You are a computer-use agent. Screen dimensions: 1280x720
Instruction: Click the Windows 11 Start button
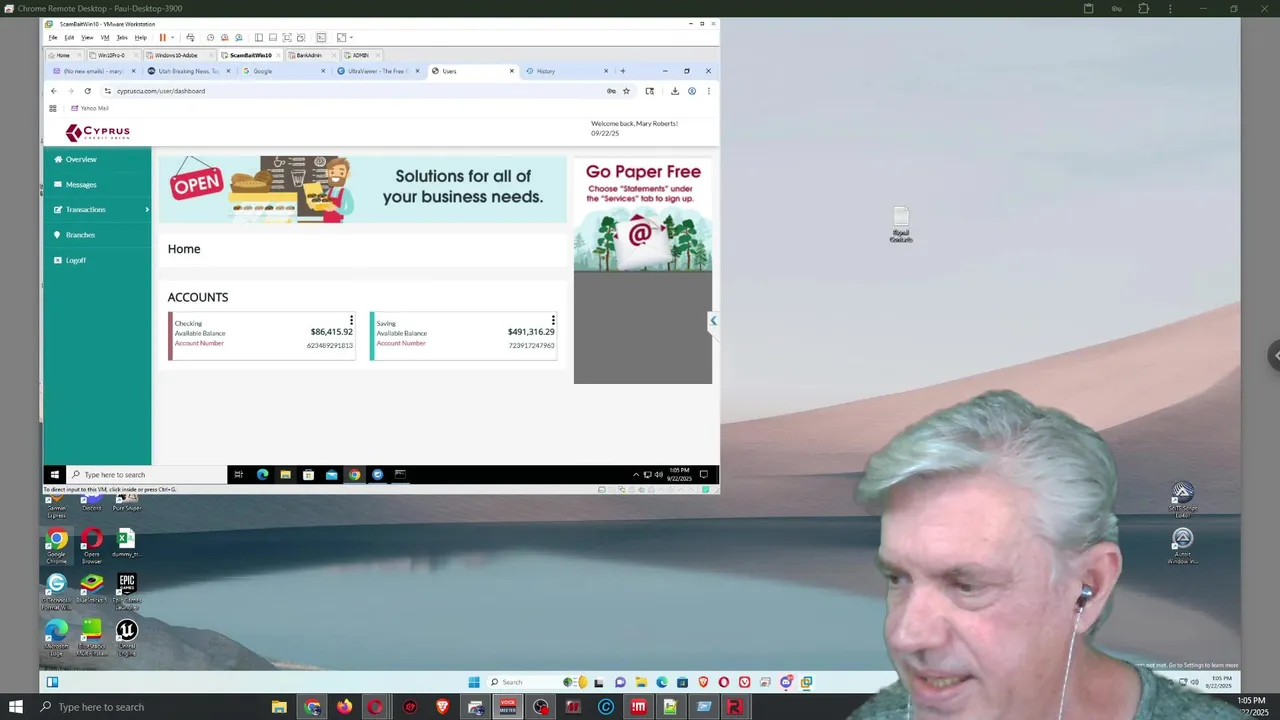474,682
